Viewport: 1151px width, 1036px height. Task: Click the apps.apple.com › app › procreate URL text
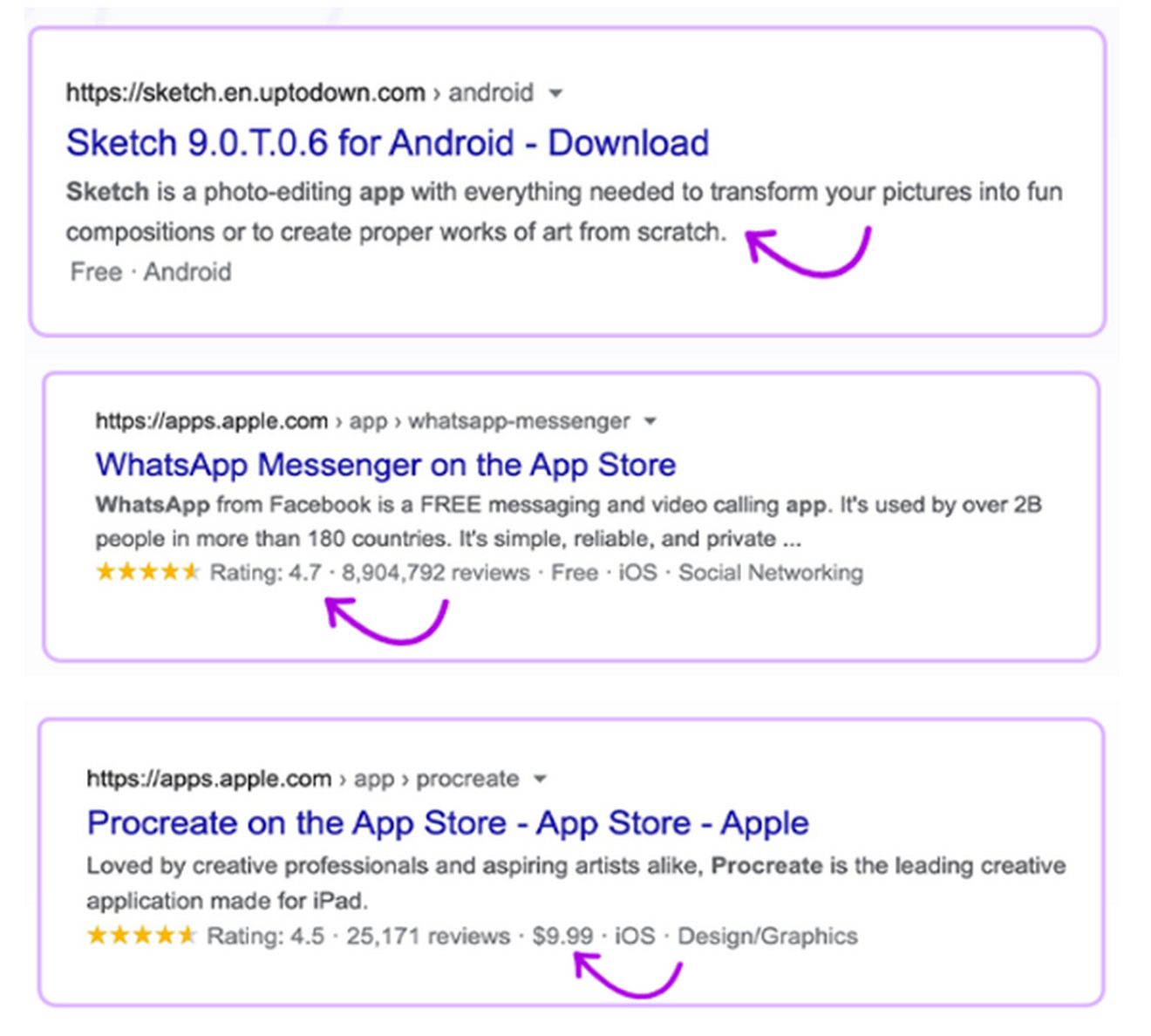pos(303,779)
